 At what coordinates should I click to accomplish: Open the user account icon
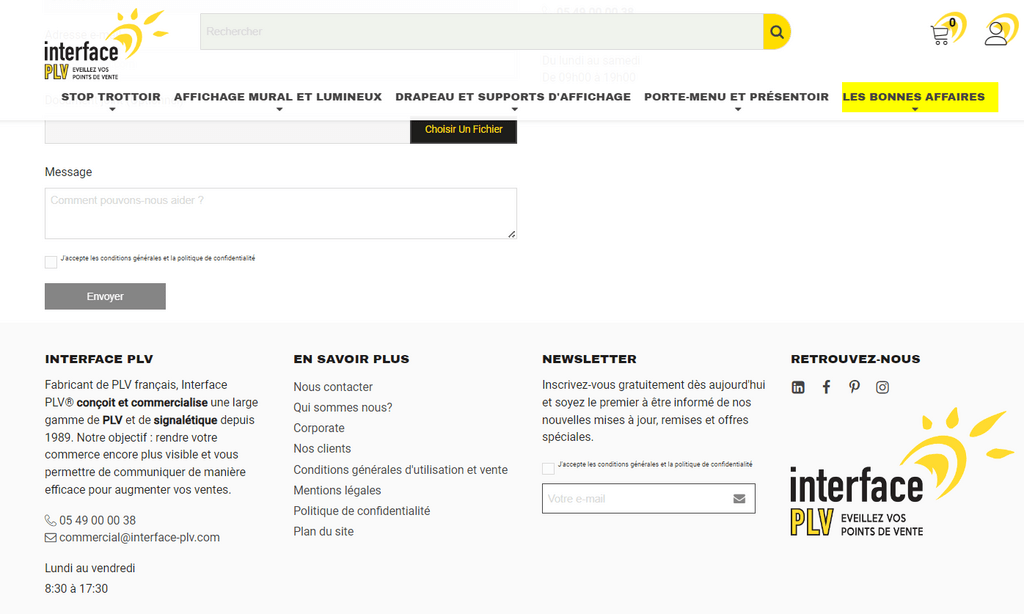(996, 34)
